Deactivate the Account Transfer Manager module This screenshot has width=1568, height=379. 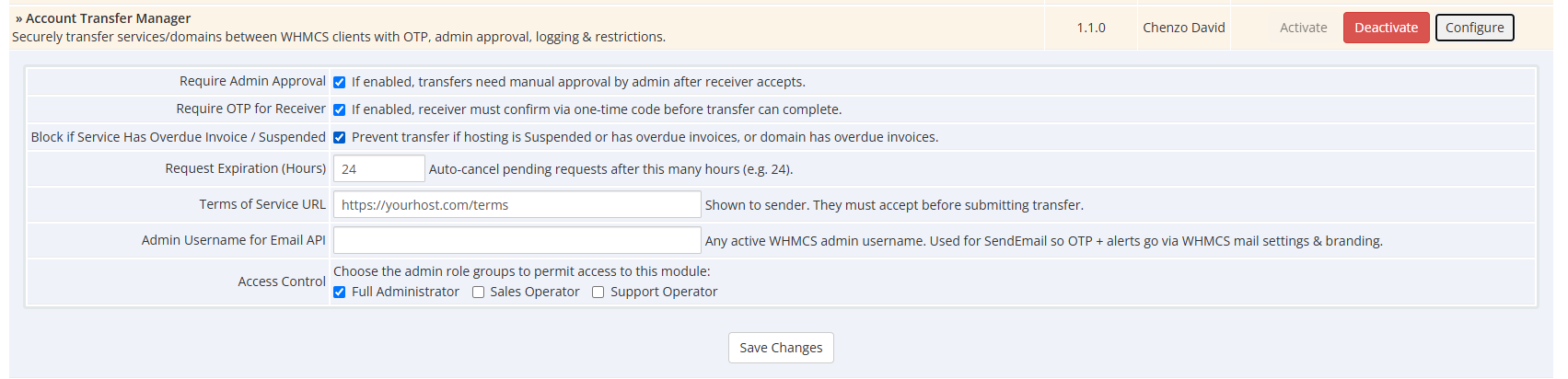[1386, 28]
